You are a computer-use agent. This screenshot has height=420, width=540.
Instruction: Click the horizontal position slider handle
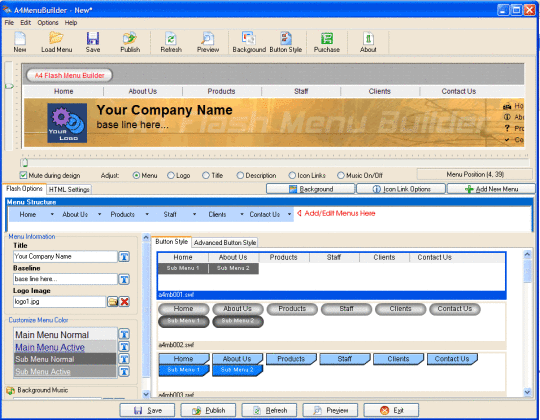coord(24,162)
